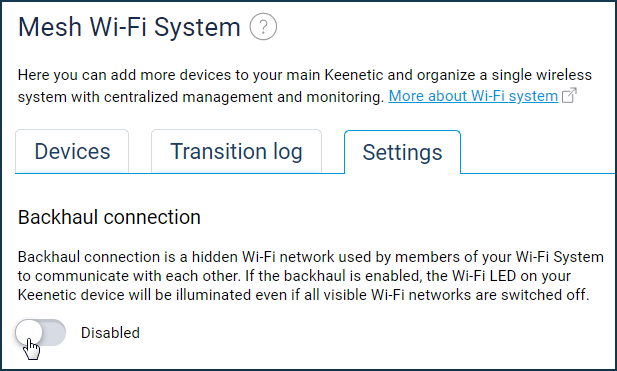This screenshot has height=371, width=617.
Task: Click the Backhaul connection section heading
Action: click(x=109, y=217)
